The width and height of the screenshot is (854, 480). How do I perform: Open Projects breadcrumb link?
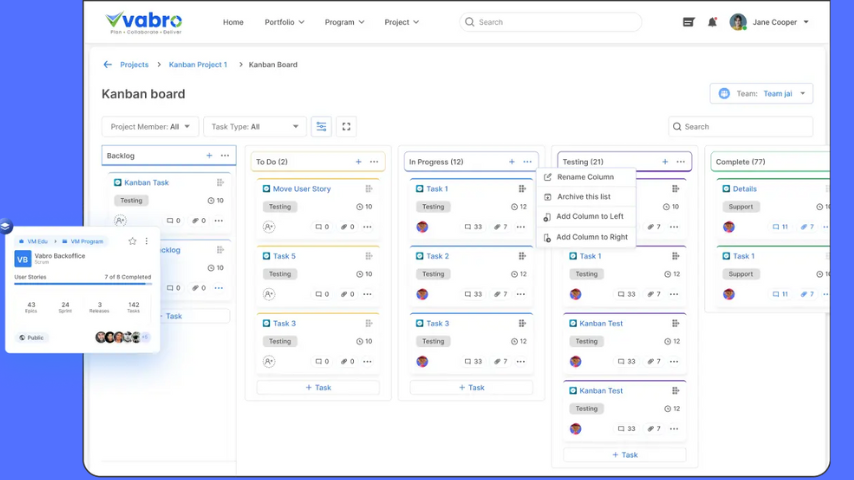coord(134,64)
